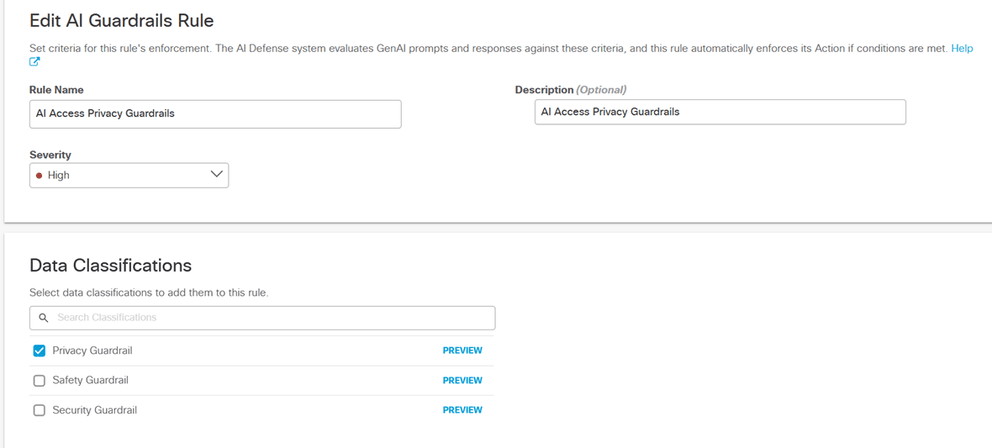This screenshot has height=448, width=992.
Task: Click the magnifier icon in Search Classifications
Action: pyautogui.click(x=44, y=318)
